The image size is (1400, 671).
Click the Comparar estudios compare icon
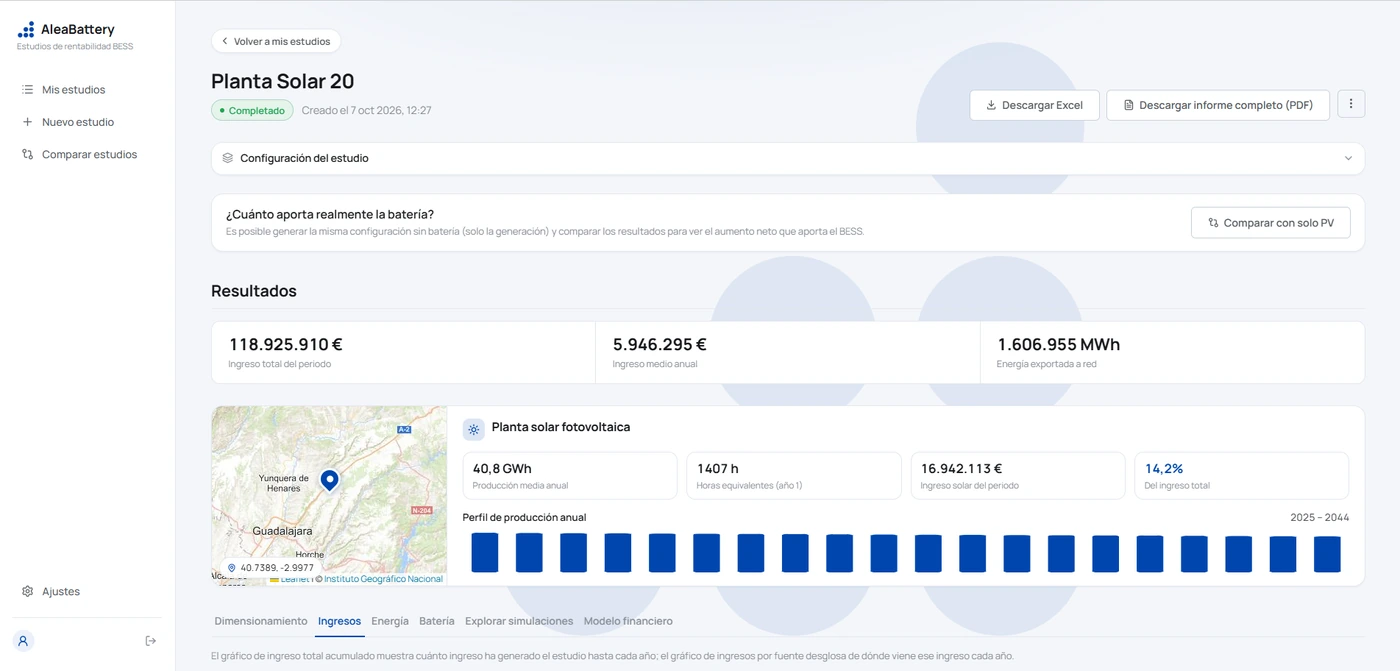coord(27,155)
